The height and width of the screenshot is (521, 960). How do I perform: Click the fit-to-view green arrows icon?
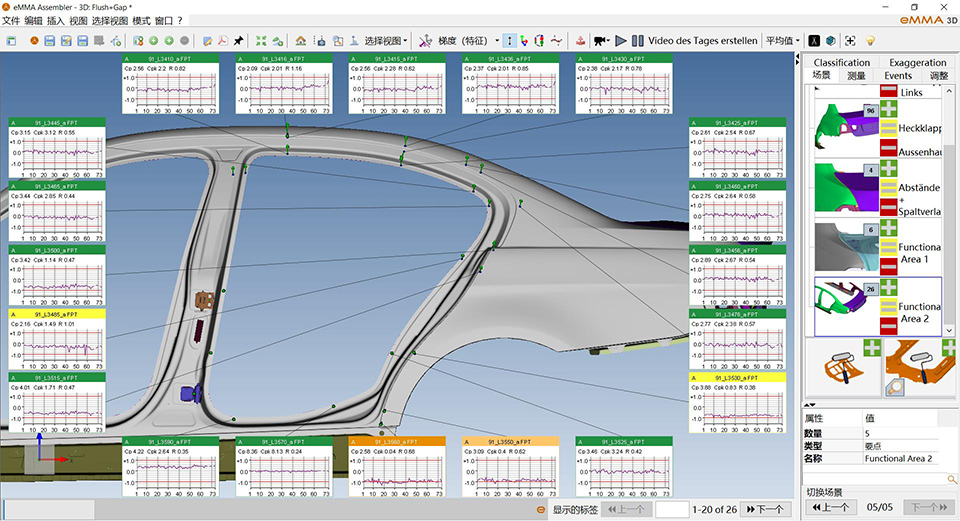261,41
